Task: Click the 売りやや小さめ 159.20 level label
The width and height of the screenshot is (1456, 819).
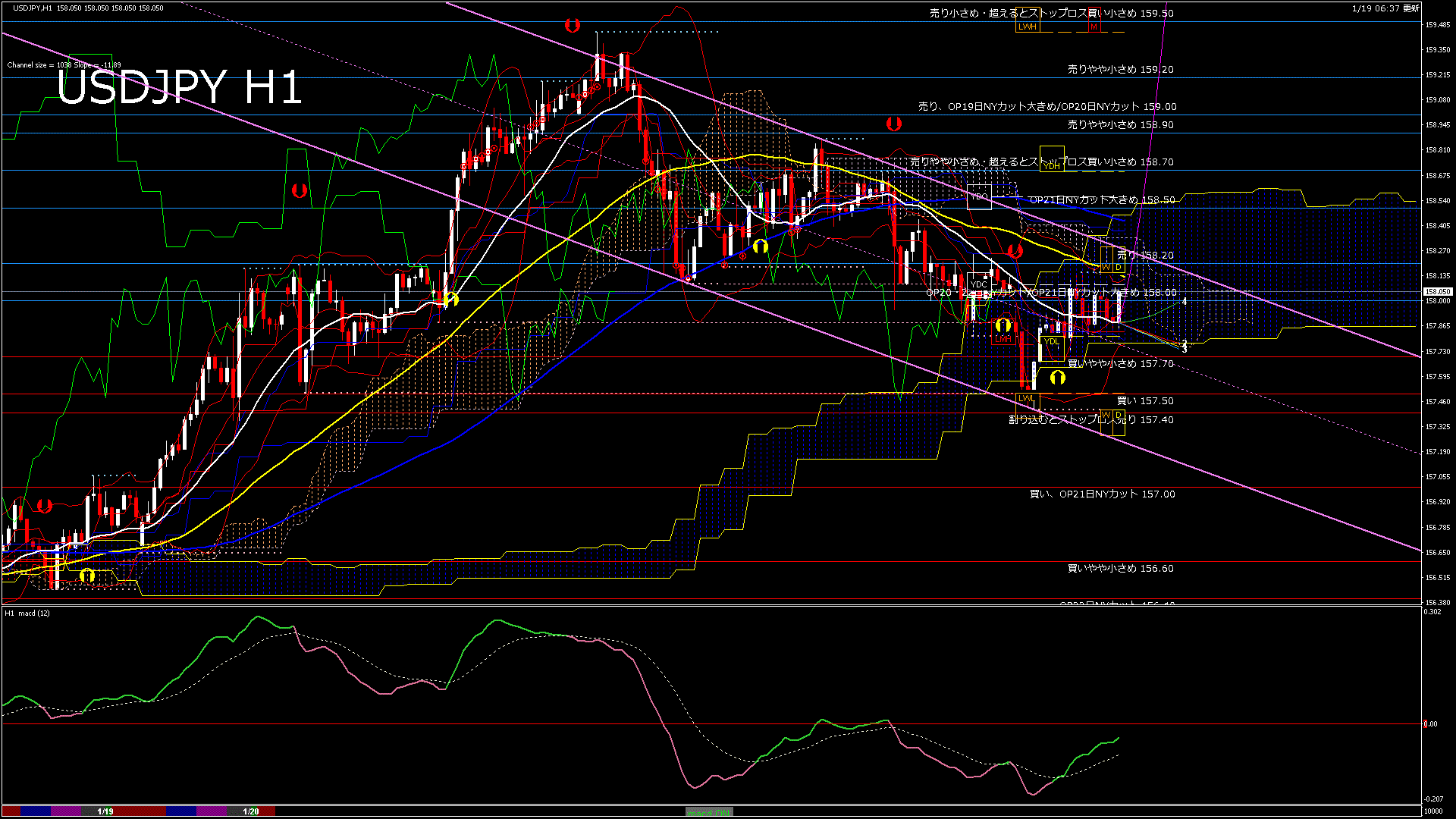Action: coord(1120,69)
